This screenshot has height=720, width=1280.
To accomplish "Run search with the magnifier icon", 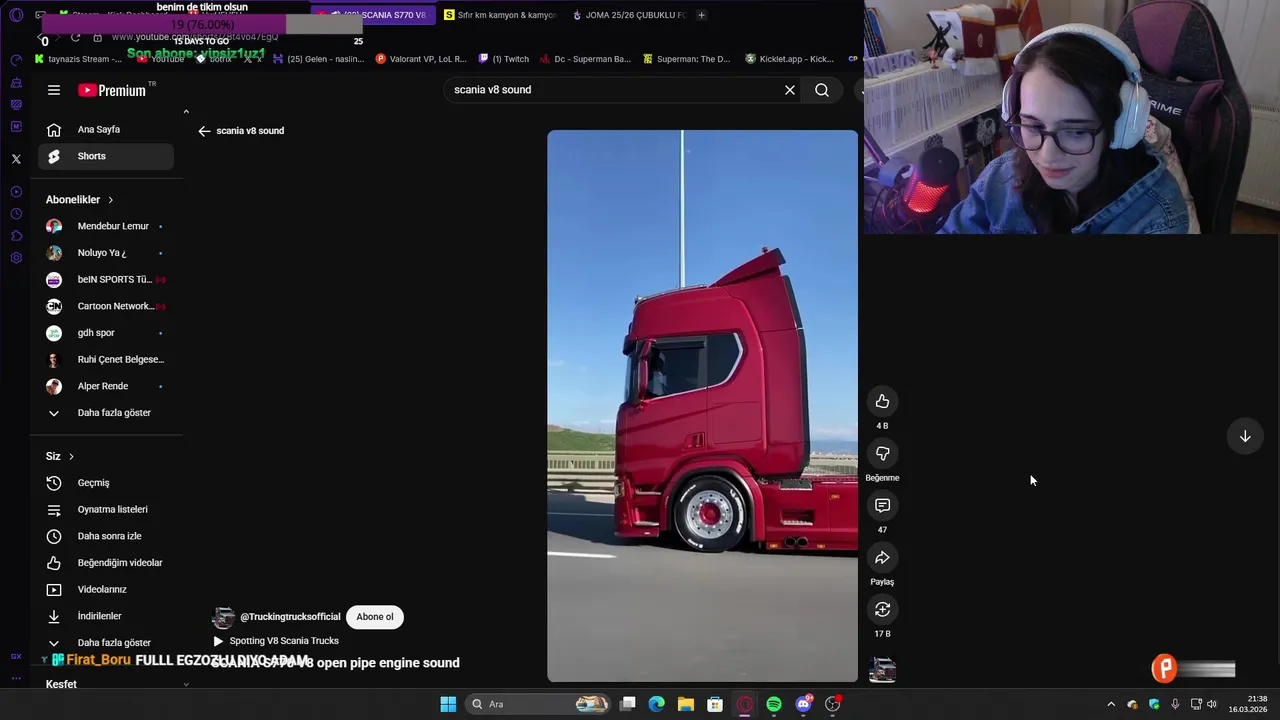I will 822,90.
